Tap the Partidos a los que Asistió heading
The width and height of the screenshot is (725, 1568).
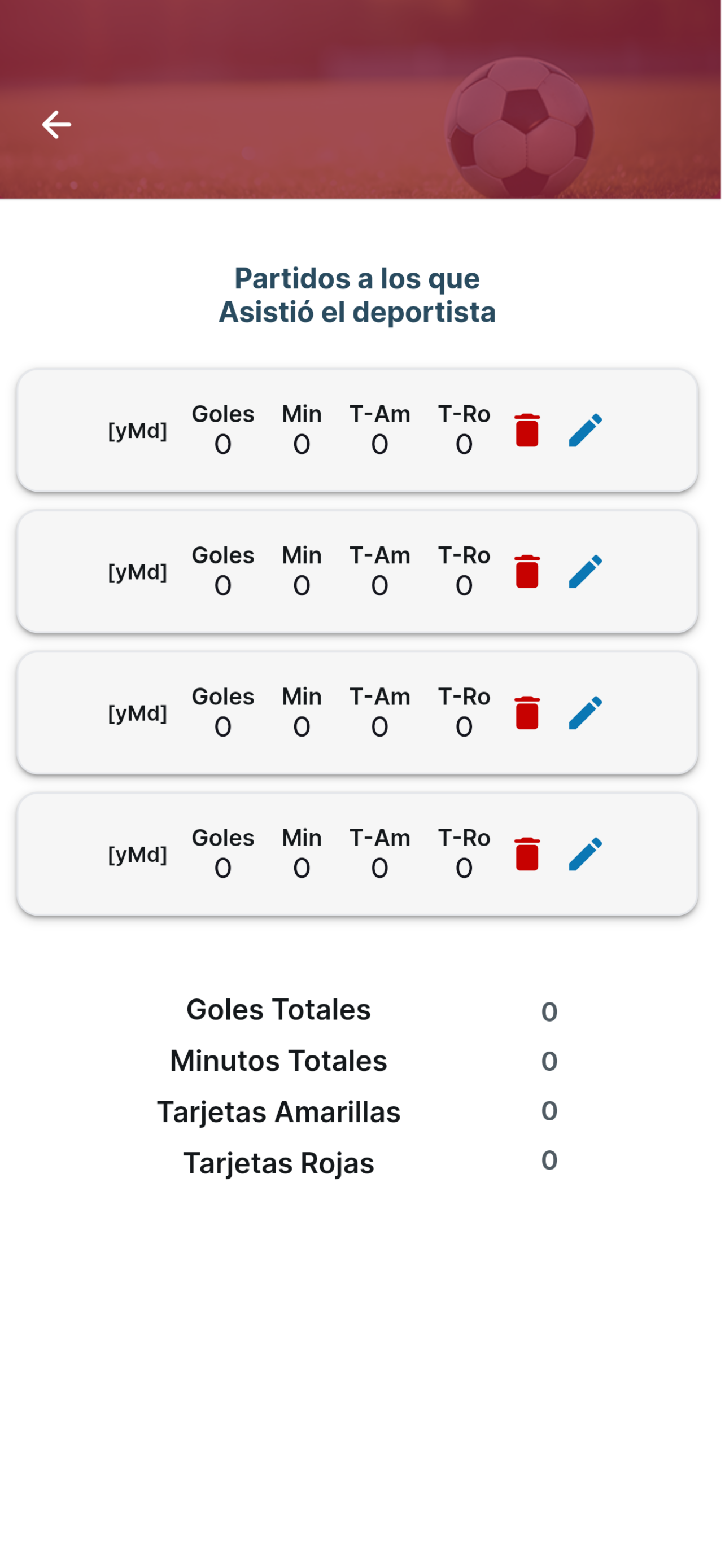coord(357,295)
